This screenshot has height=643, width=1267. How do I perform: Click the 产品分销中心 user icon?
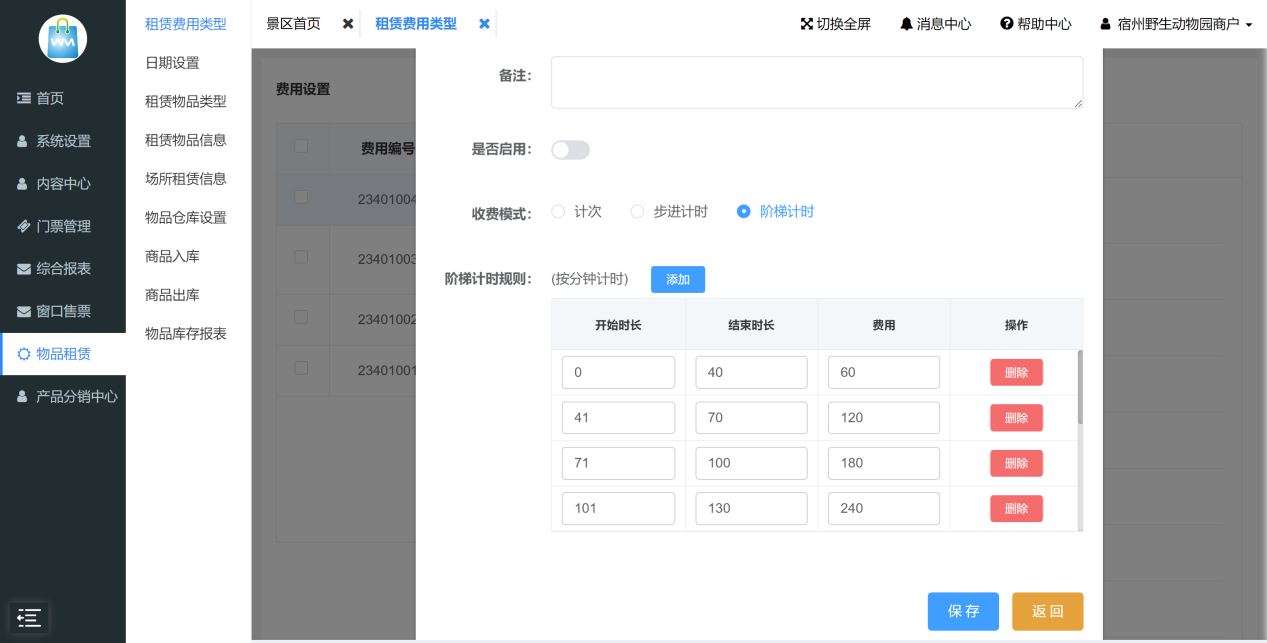pyautogui.click(x=23, y=397)
